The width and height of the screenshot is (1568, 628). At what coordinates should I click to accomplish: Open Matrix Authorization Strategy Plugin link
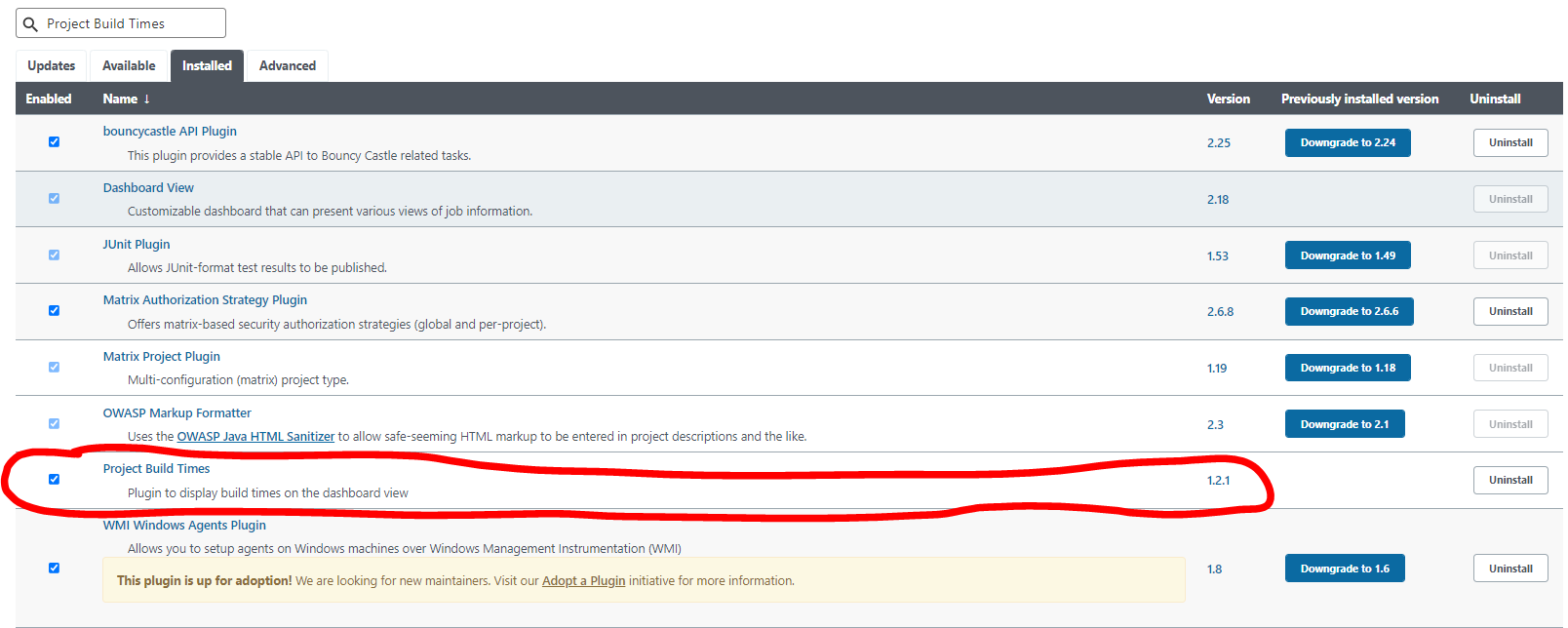(205, 299)
